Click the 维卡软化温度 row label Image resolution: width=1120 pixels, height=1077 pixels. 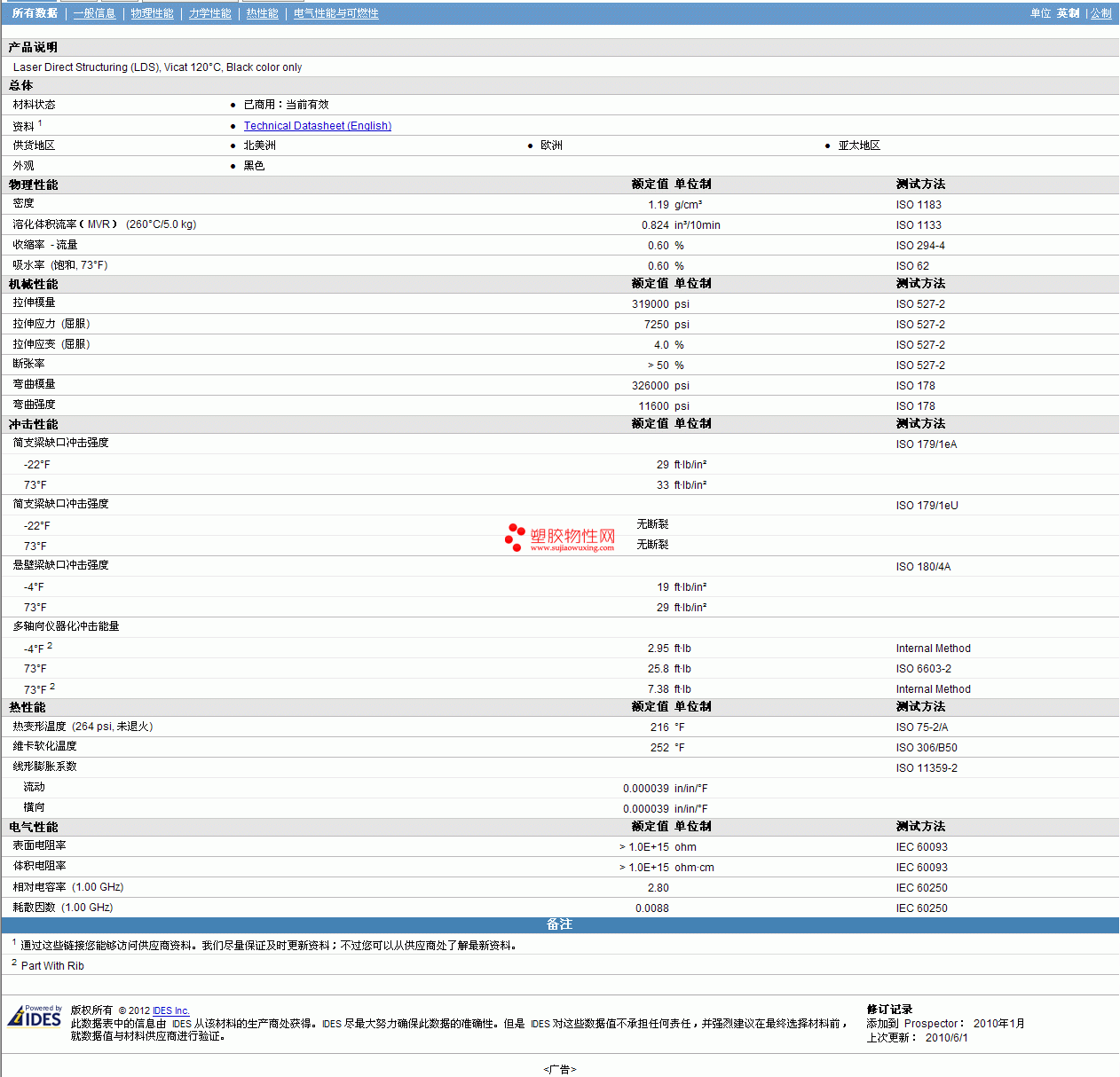click(x=44, y=746)
